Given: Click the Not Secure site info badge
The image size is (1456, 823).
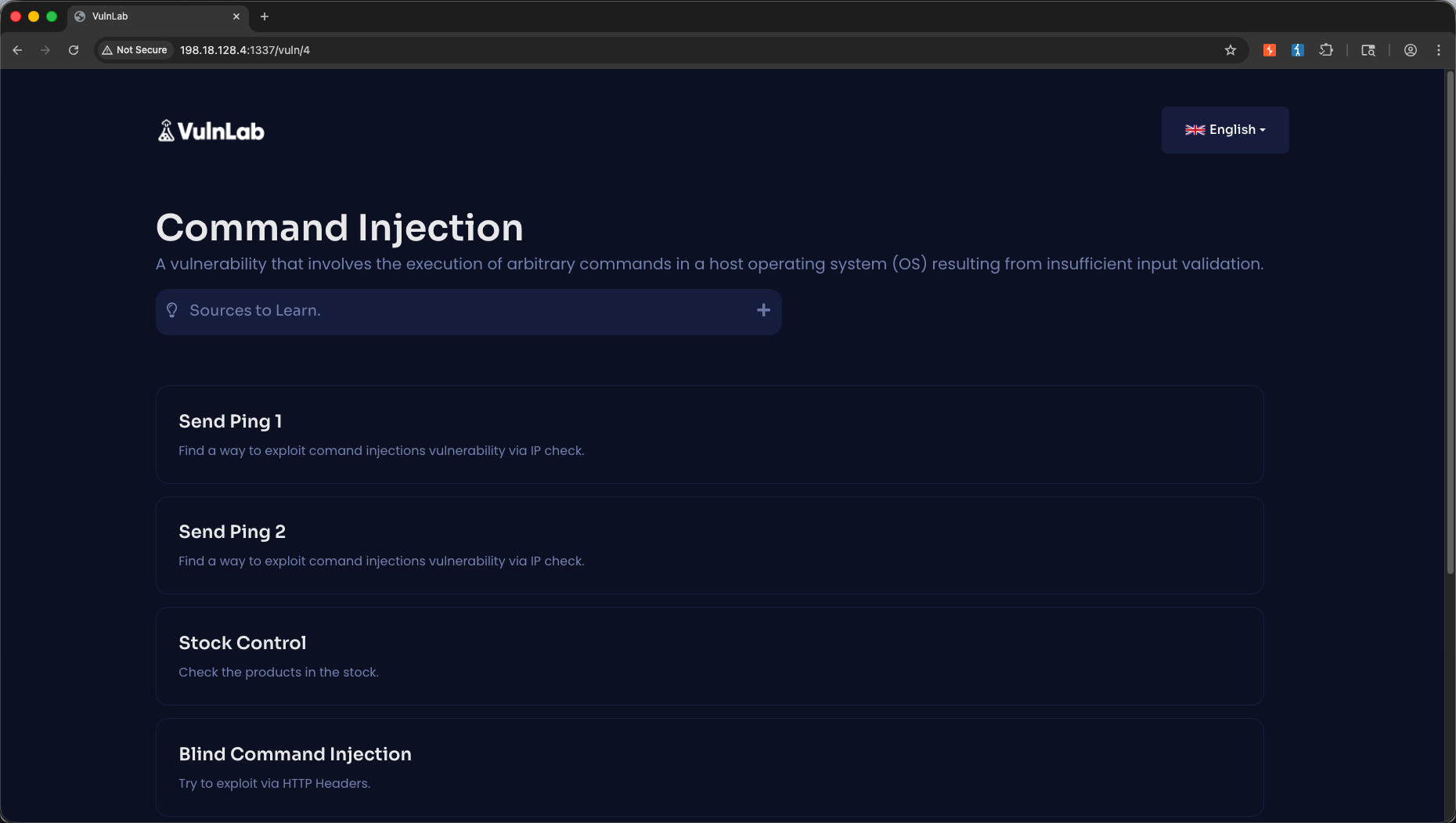Looking at the screenshot, I should [x=135, y=50].
